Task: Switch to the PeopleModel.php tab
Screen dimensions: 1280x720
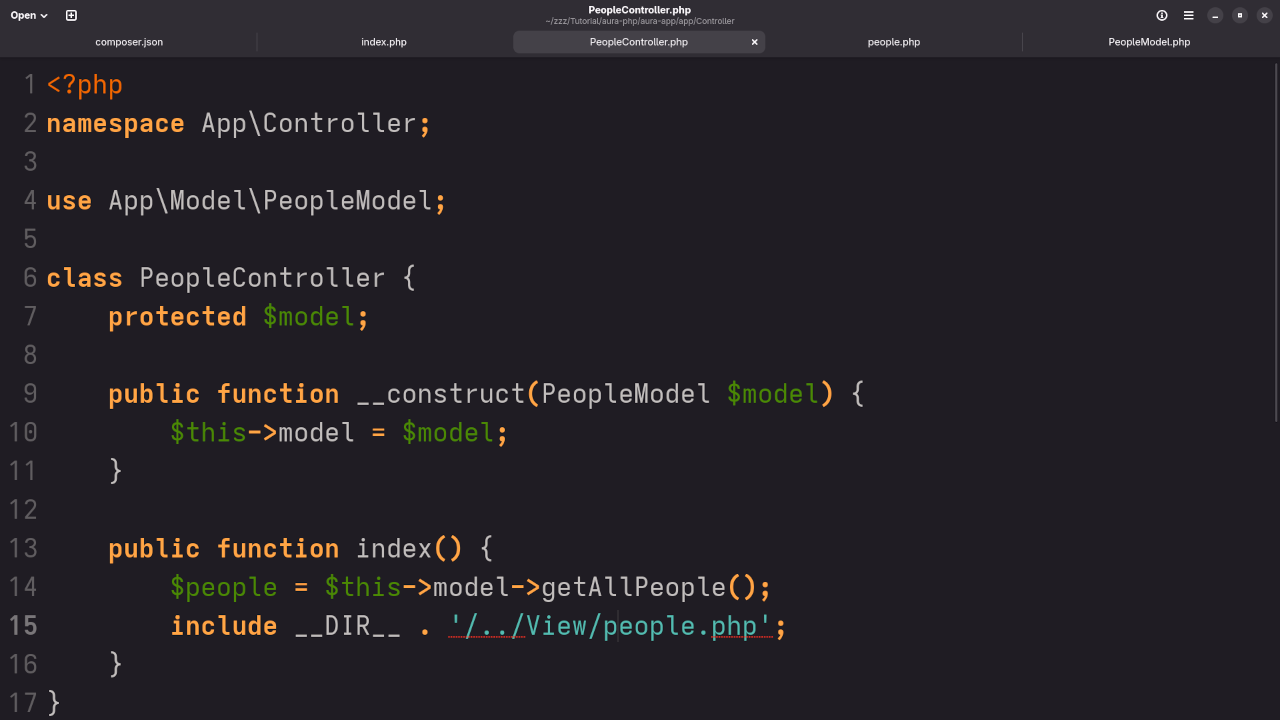Action: pos(1149,42)
